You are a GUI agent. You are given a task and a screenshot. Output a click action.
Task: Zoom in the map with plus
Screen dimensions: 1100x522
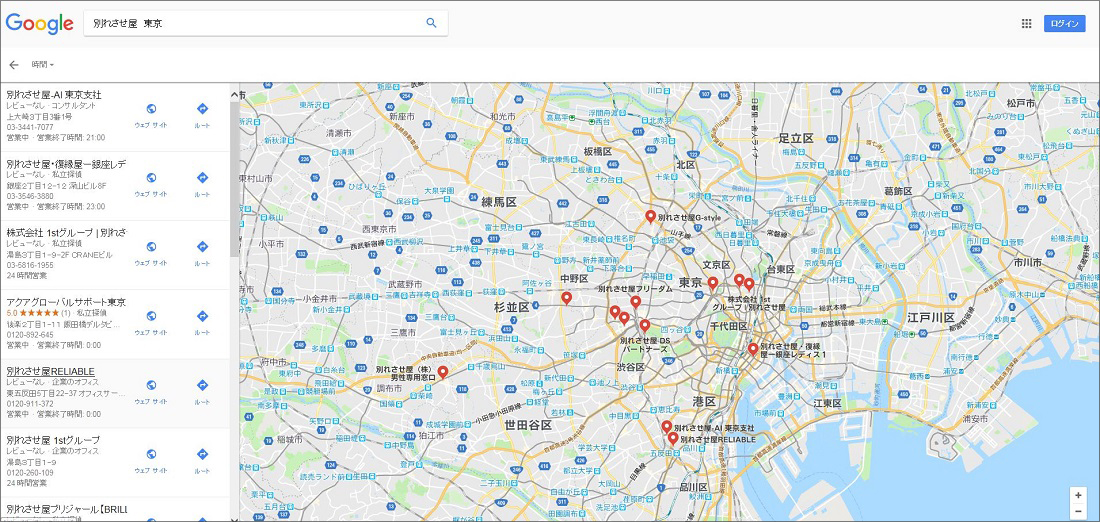(x=1078, y=495)
